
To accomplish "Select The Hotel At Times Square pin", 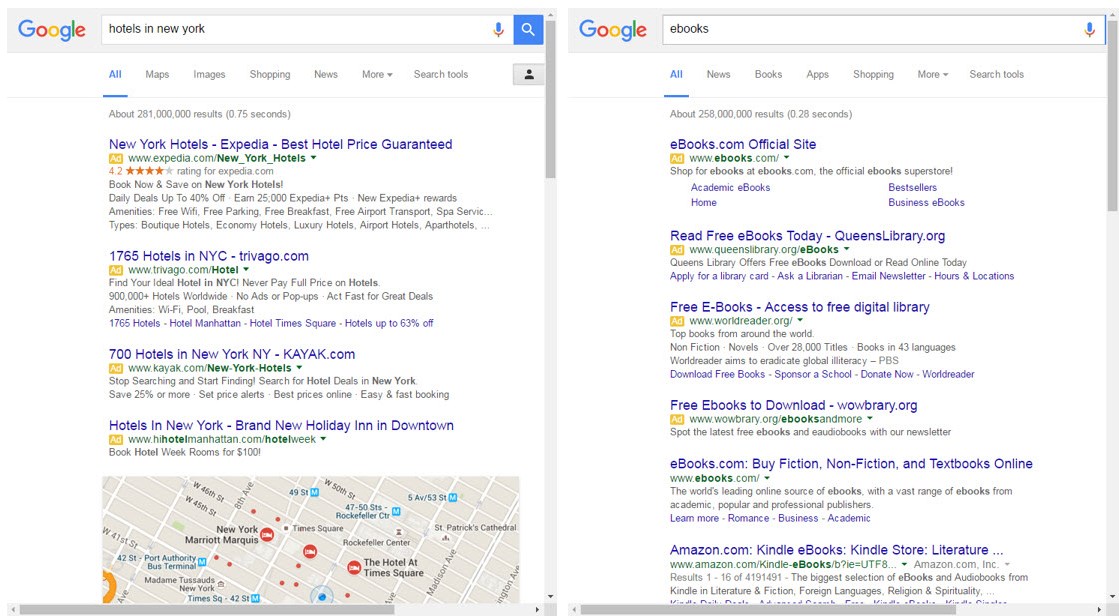I will pyautogui.click(x=354, y=567).
